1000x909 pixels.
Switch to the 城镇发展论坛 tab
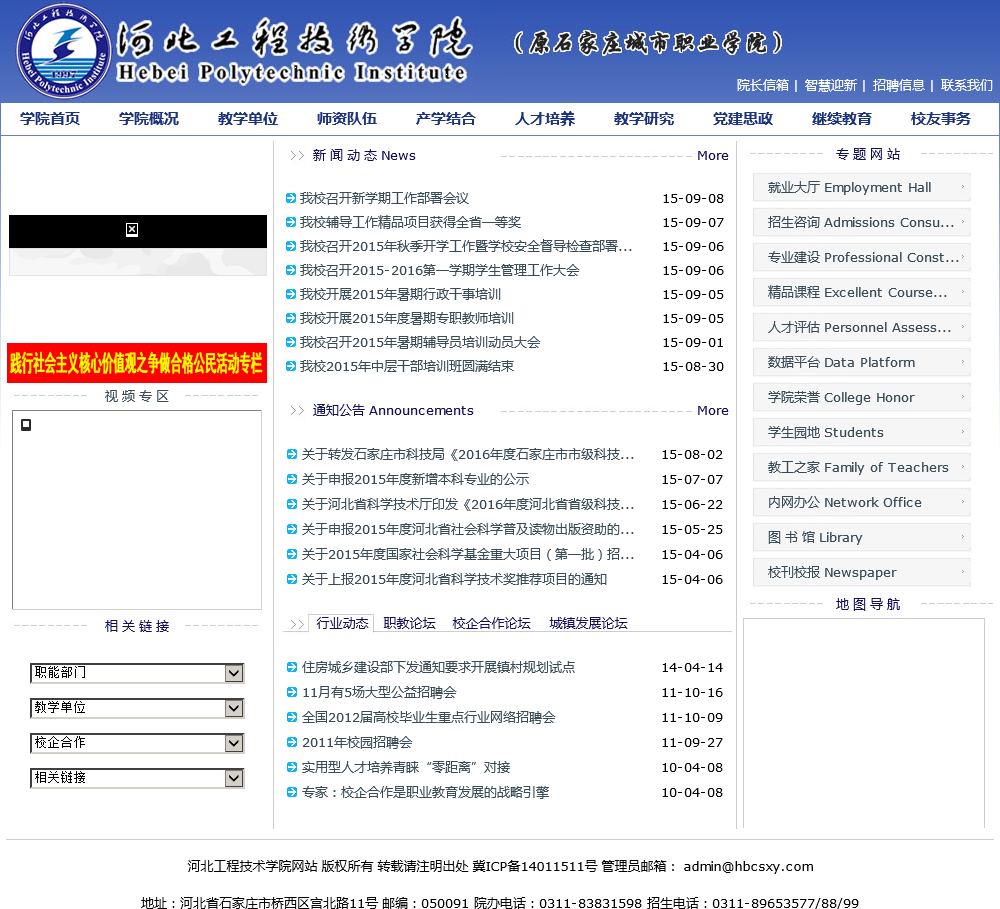pyautogui.click(x=588, y=623)
